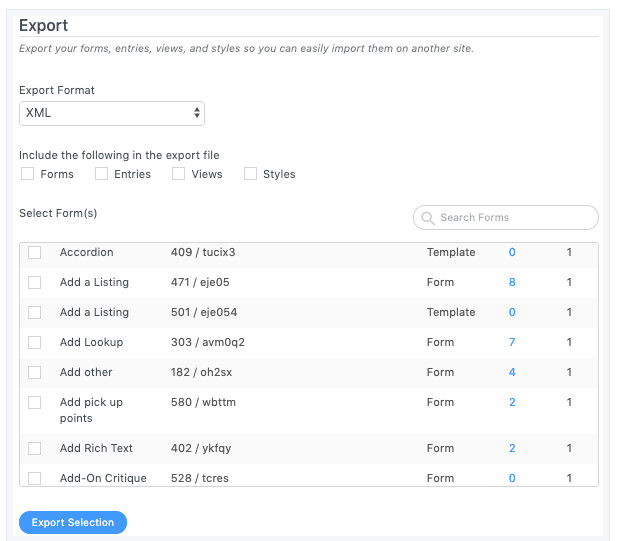Check the Add pick up points row

(x=35, y=403)
